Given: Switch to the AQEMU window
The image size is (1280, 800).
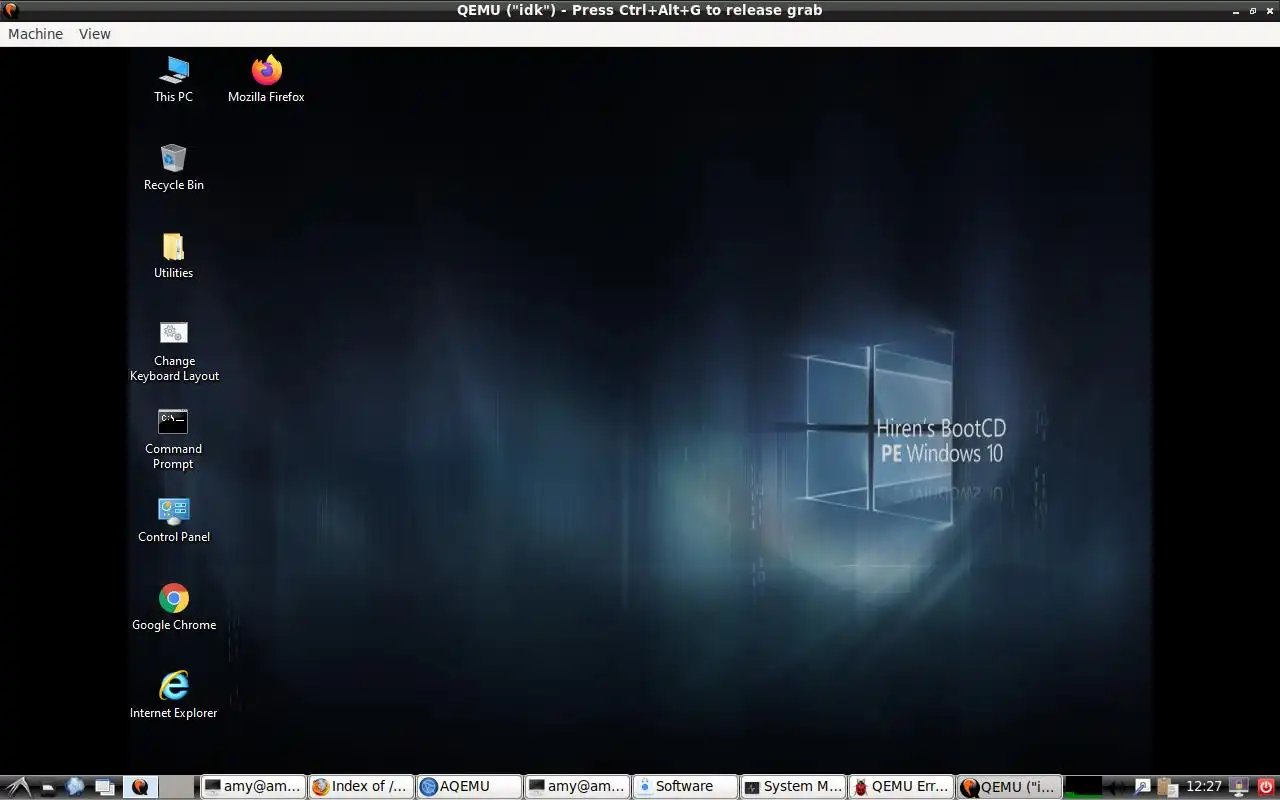Looking at the screenshot, I should 469,787.
